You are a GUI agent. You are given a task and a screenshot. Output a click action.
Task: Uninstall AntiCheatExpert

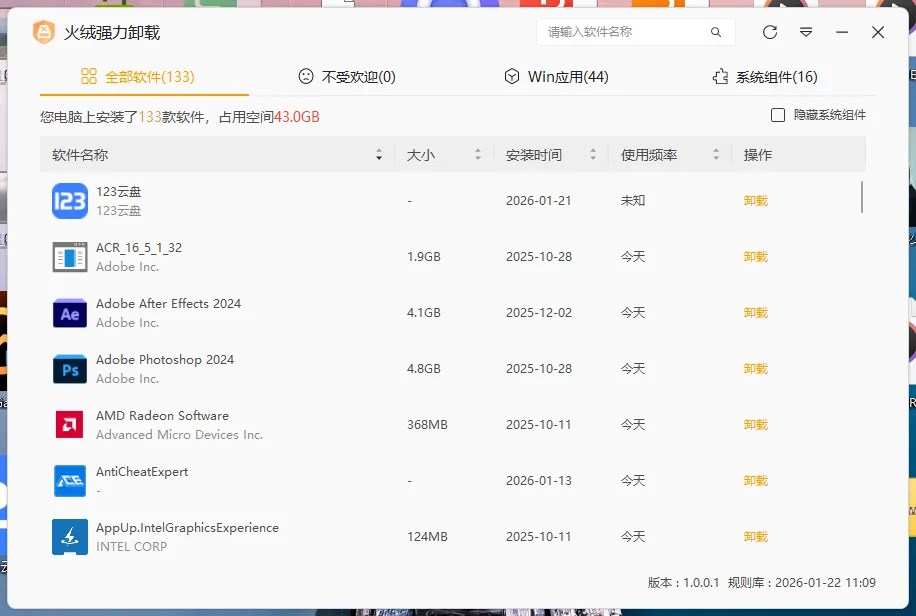tap(755, 480)
